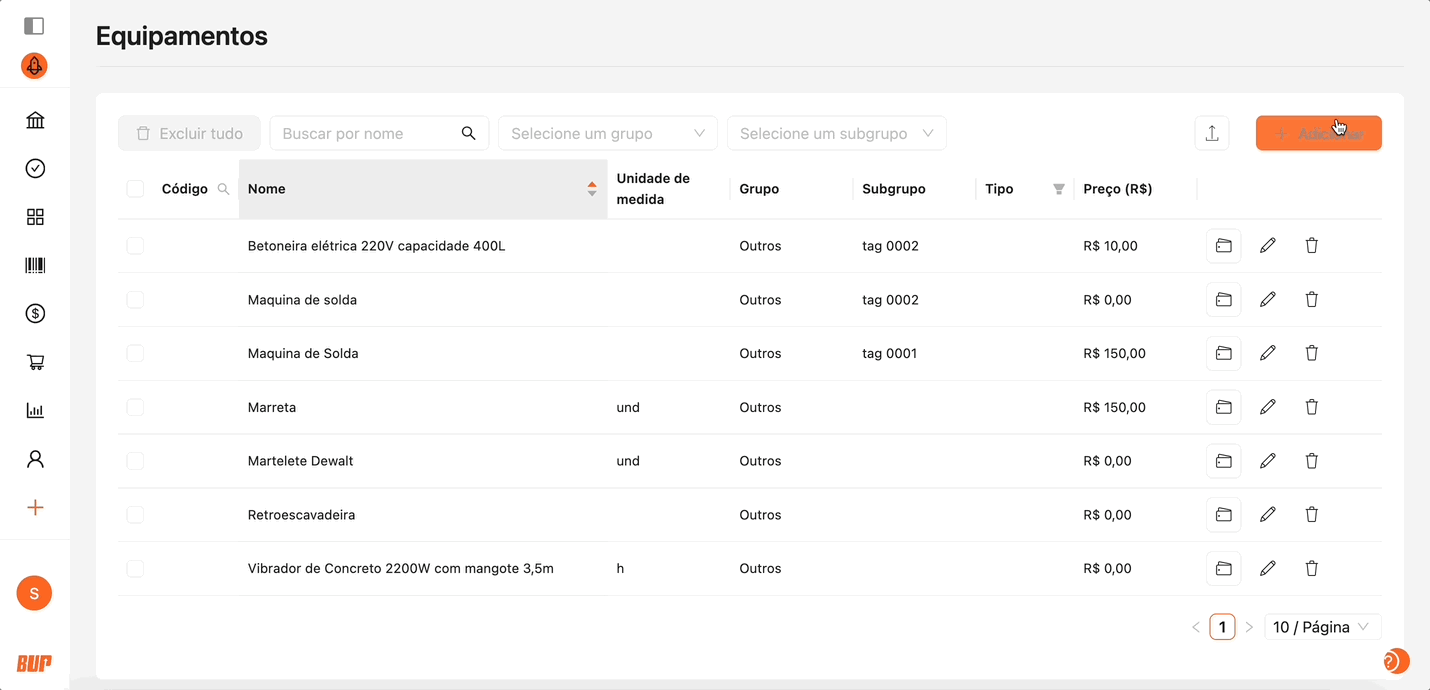Click the bank building icon in sidebar
This screenshot has height=690, width=1430.
[x=35, y=121]
